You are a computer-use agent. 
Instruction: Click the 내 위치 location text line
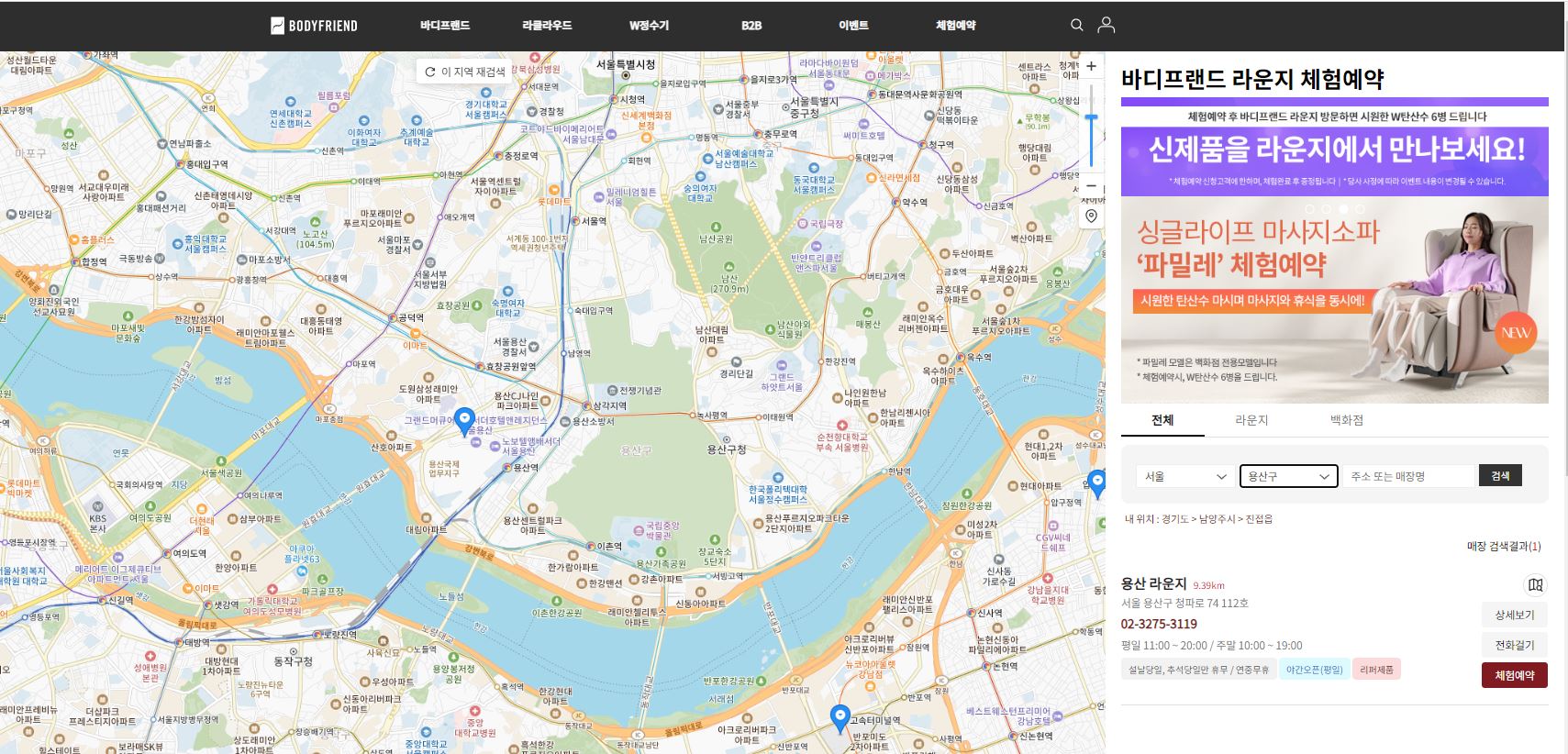[1198, 519]
